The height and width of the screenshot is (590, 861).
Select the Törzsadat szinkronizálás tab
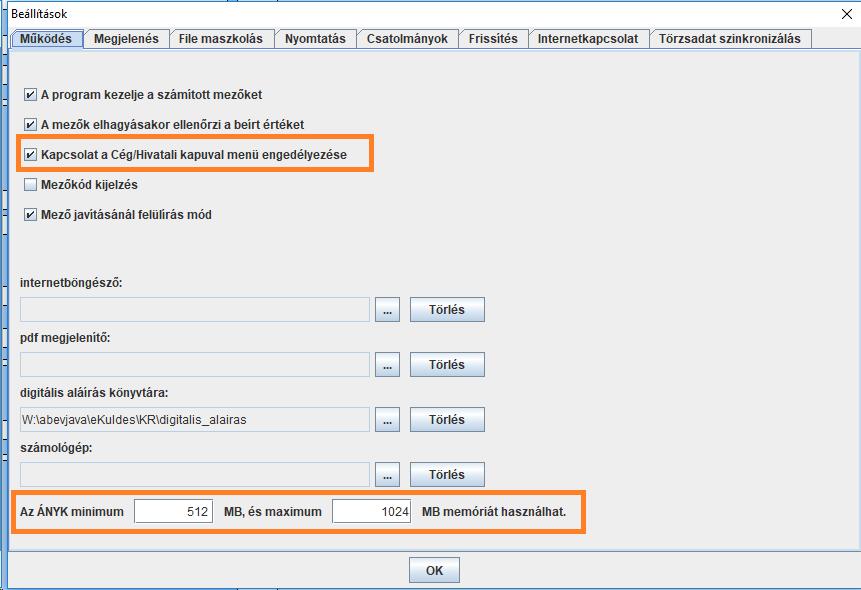730,39
